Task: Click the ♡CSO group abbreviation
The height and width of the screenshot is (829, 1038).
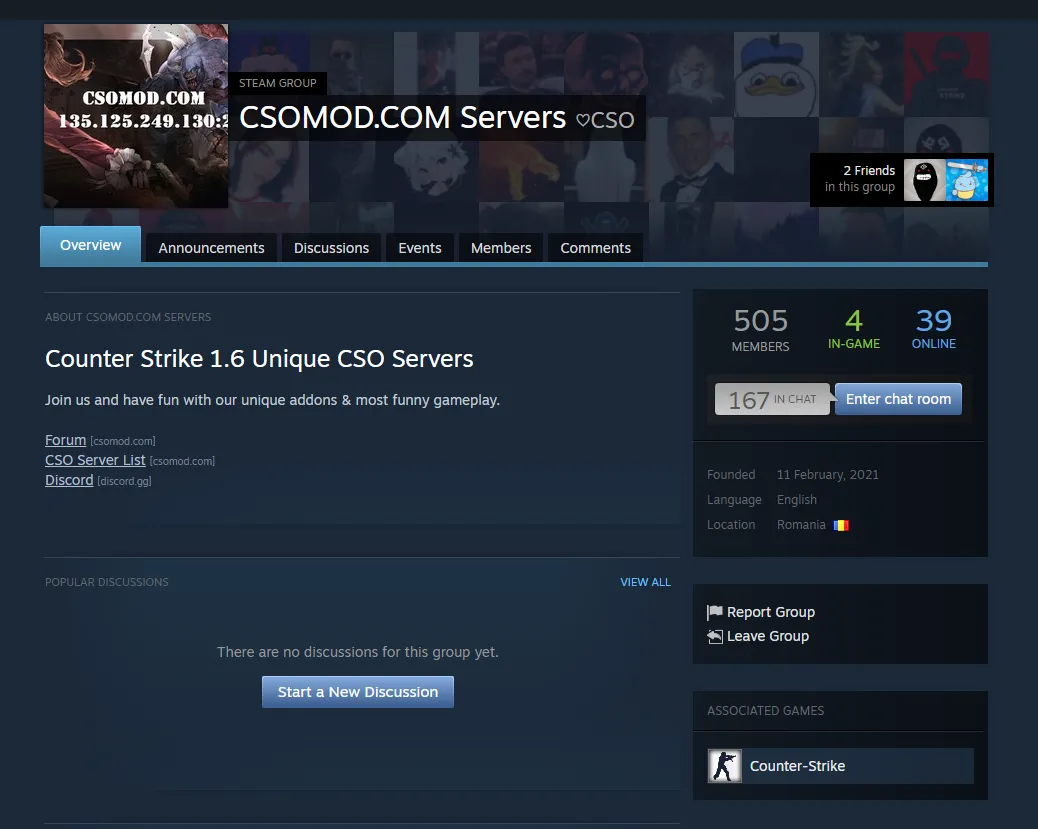Action: tap(605, 120)
